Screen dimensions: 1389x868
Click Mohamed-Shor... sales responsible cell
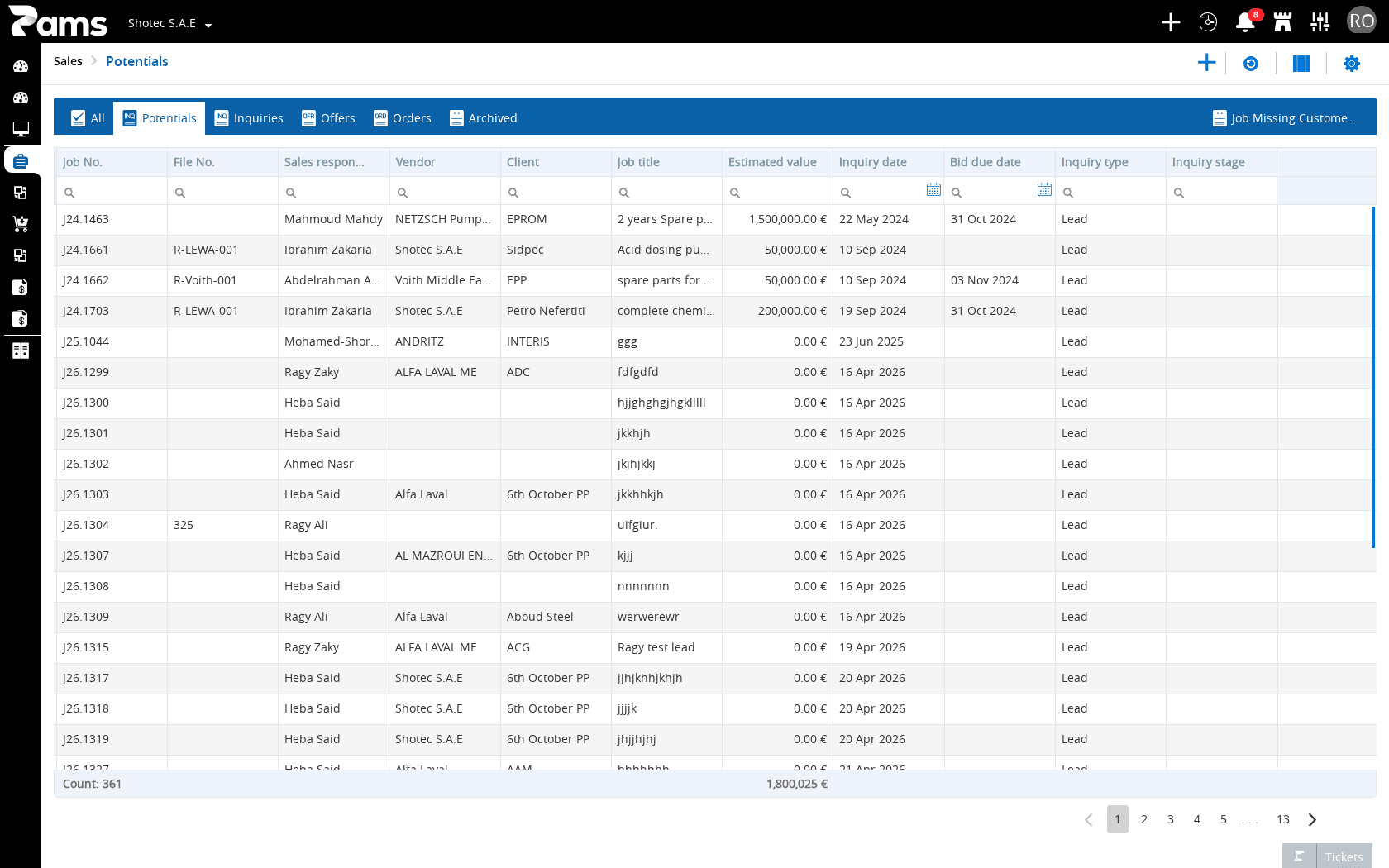tap(332, 341)
